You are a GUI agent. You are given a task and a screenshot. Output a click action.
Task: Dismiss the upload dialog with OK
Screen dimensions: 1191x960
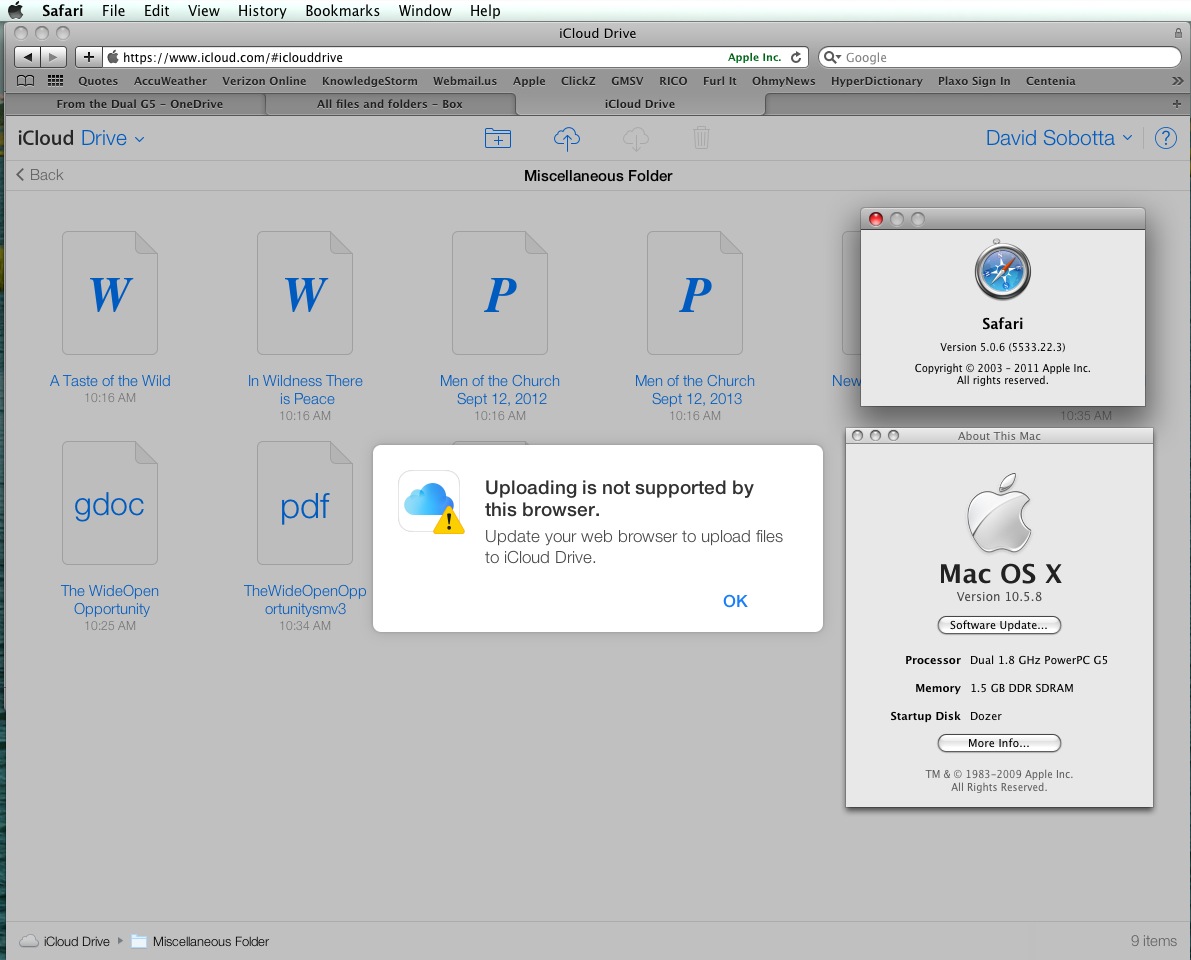pyautogui.click(x=735, y=601)
